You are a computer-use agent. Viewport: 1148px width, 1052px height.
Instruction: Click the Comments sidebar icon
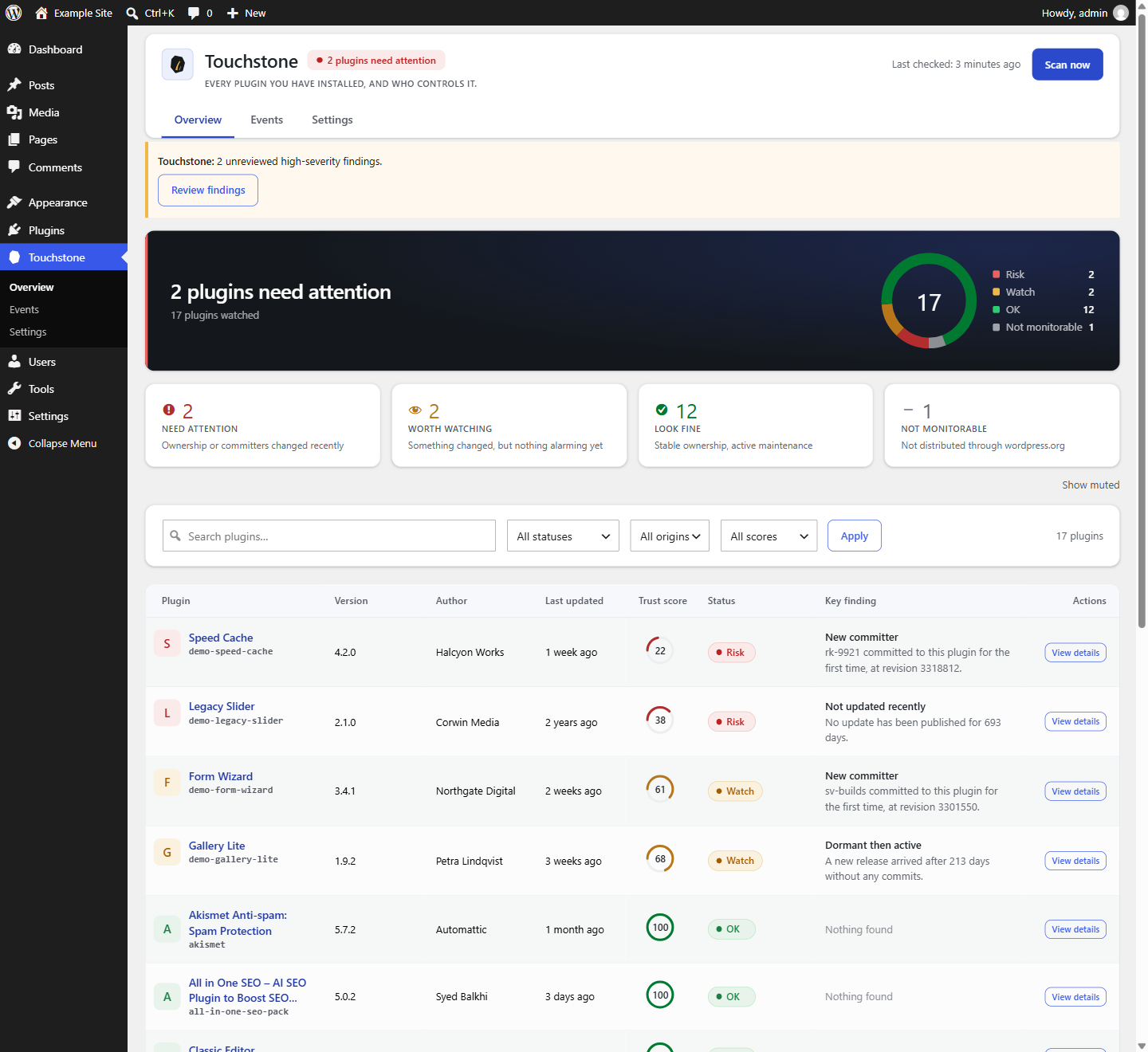[x=14, y=167]
